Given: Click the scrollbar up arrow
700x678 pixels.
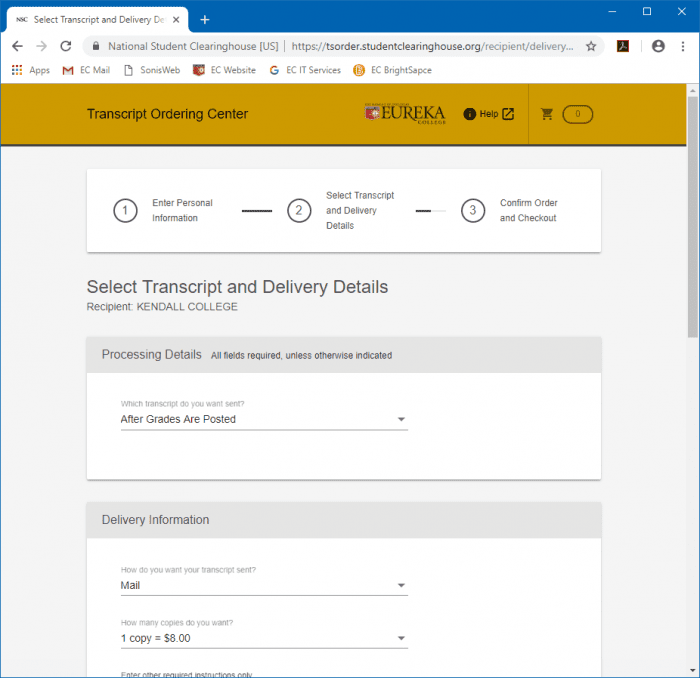Looking at the screenshot, I should click(692, 90).
